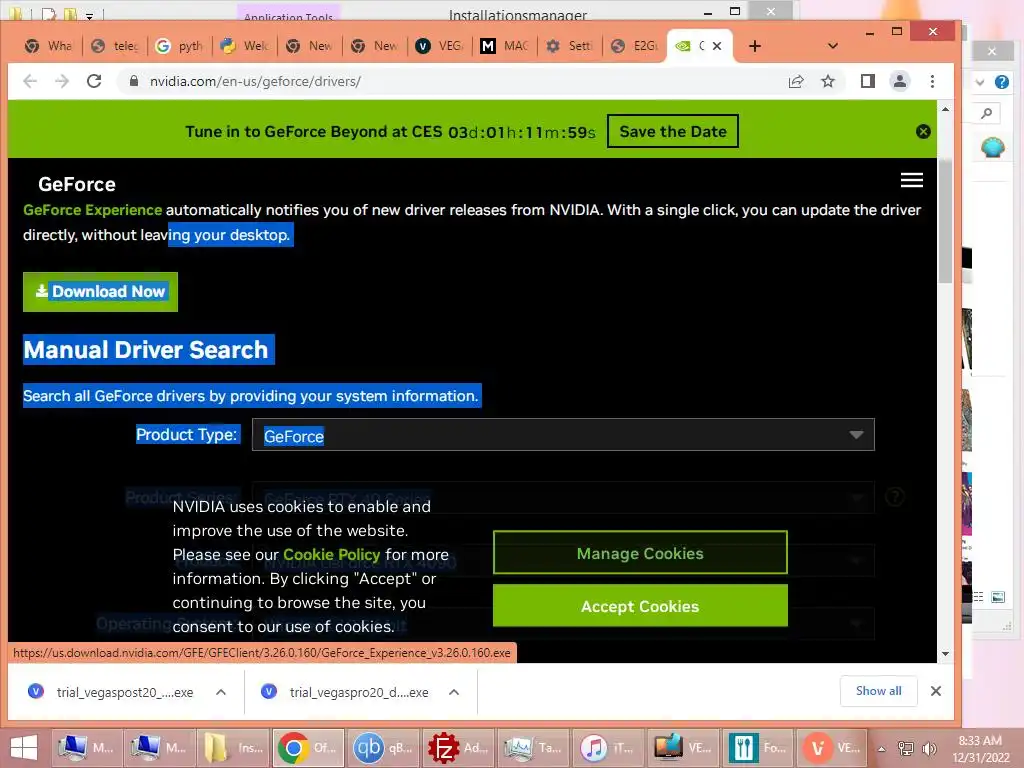Click help icon in Installationsmanager window
1024x768 pixels.
[1002, 82]
